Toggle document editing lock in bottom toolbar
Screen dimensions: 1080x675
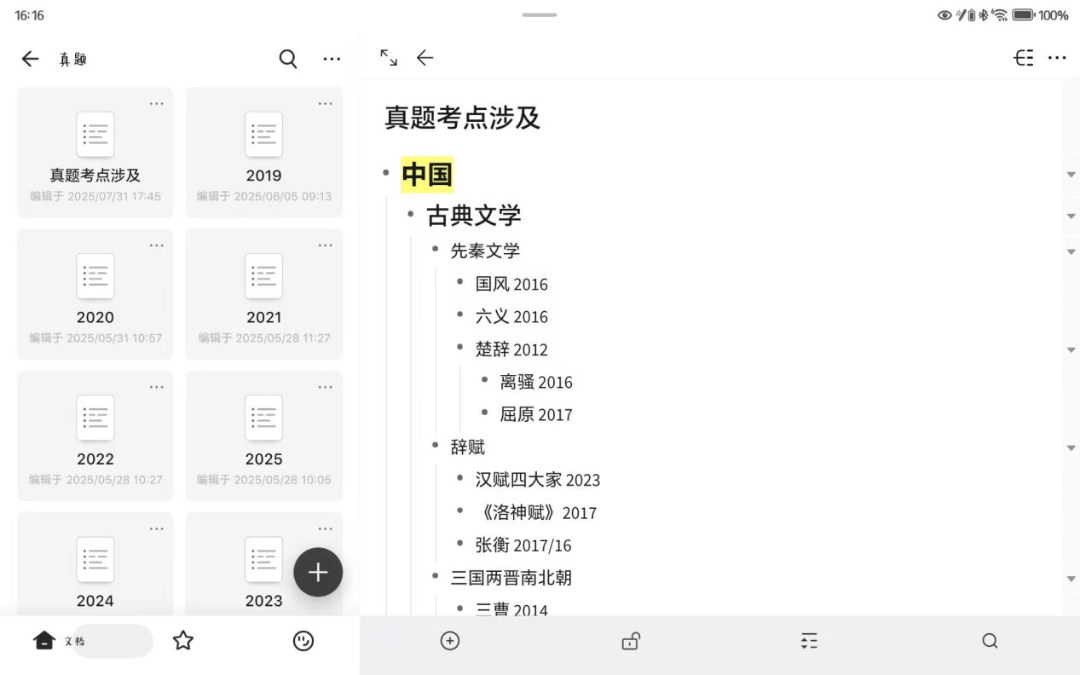[630, 641]
